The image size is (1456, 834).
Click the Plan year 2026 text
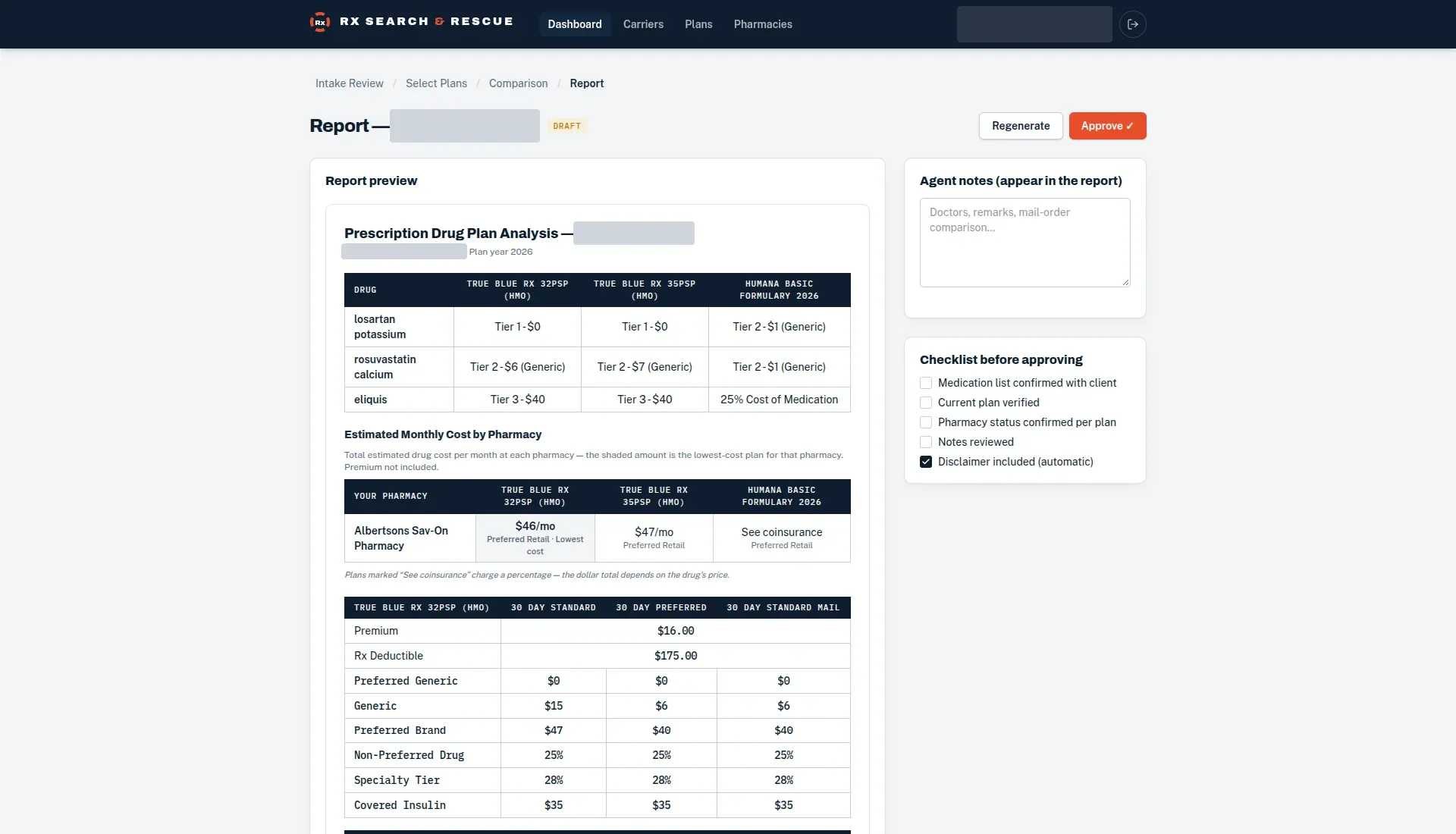coord(500,252)
